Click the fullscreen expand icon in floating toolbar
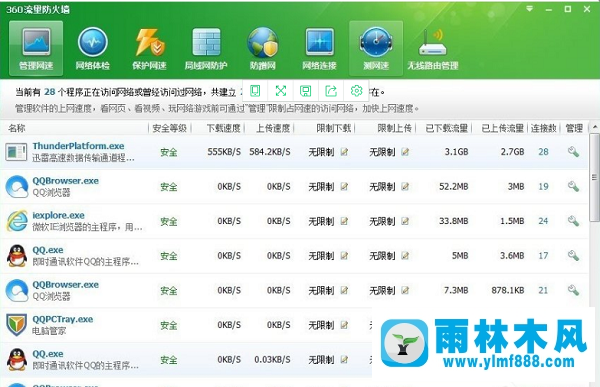The image size is (600, 387). (280, 91)
